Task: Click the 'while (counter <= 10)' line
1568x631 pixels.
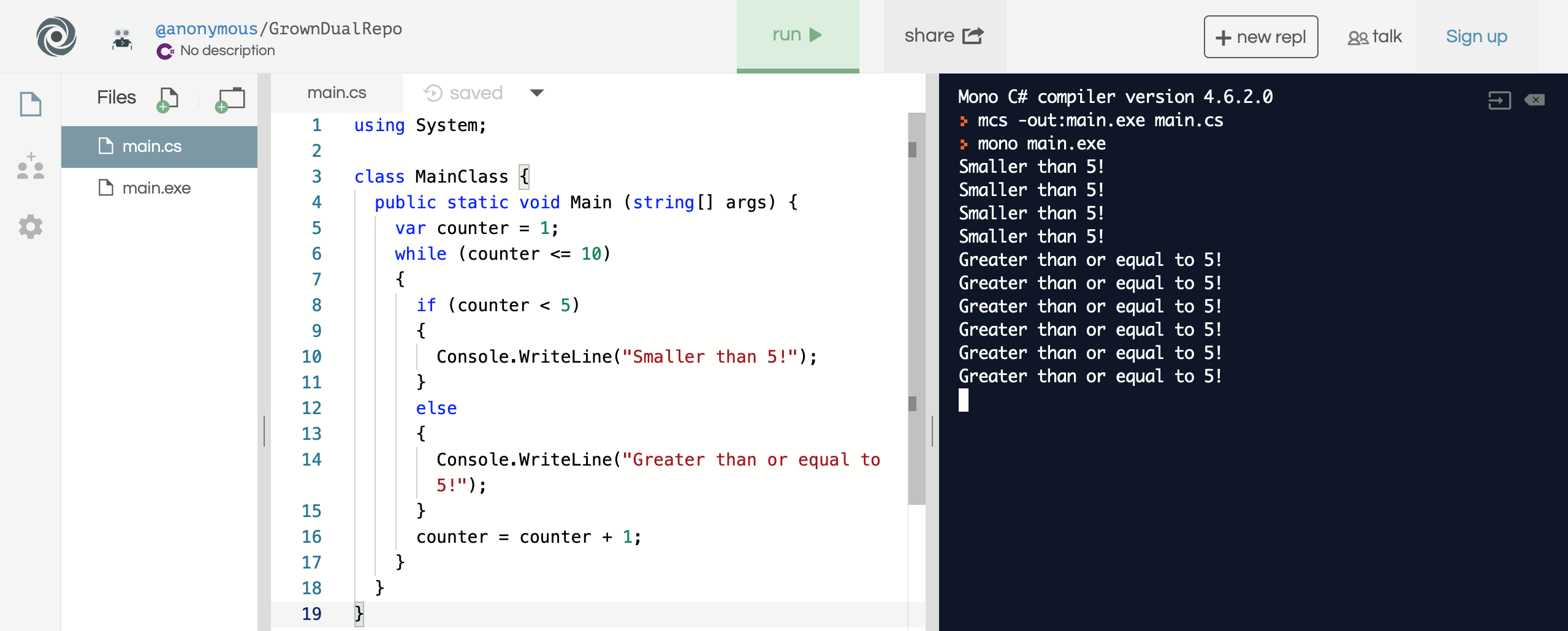Action: click(x=503, y=254)
